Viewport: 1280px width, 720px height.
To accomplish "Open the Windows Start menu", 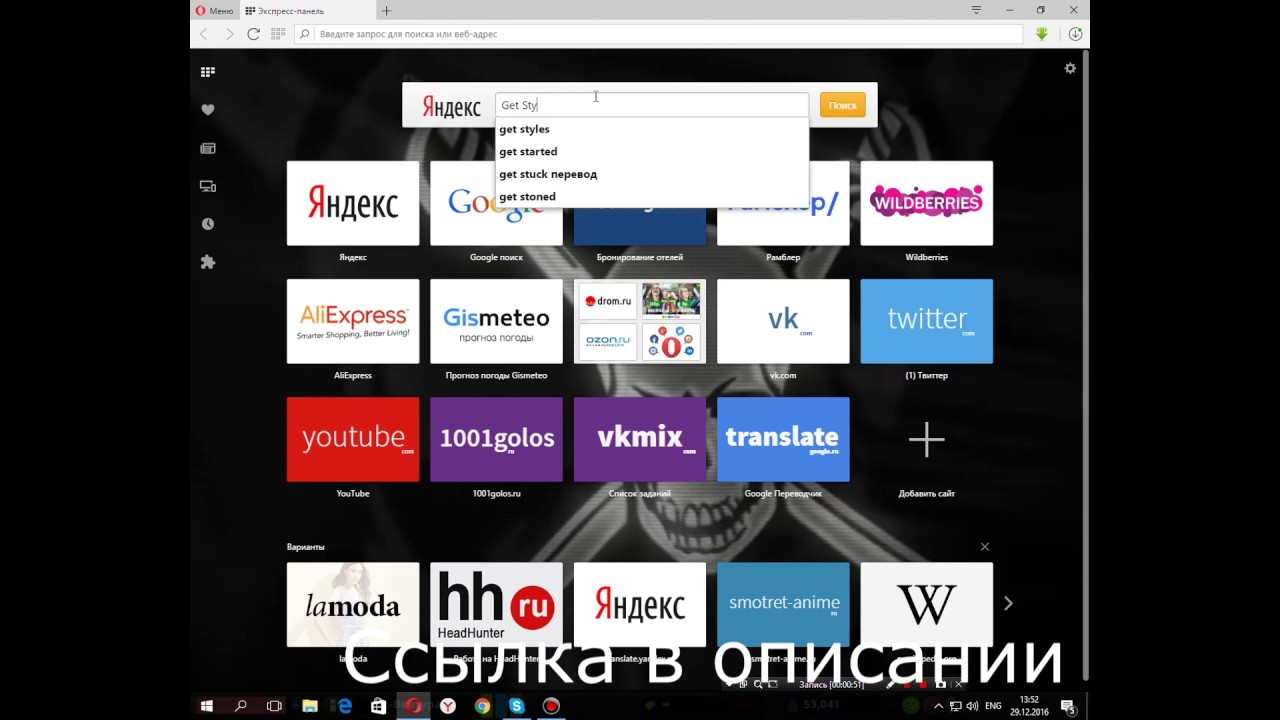I will coord(207,706).
